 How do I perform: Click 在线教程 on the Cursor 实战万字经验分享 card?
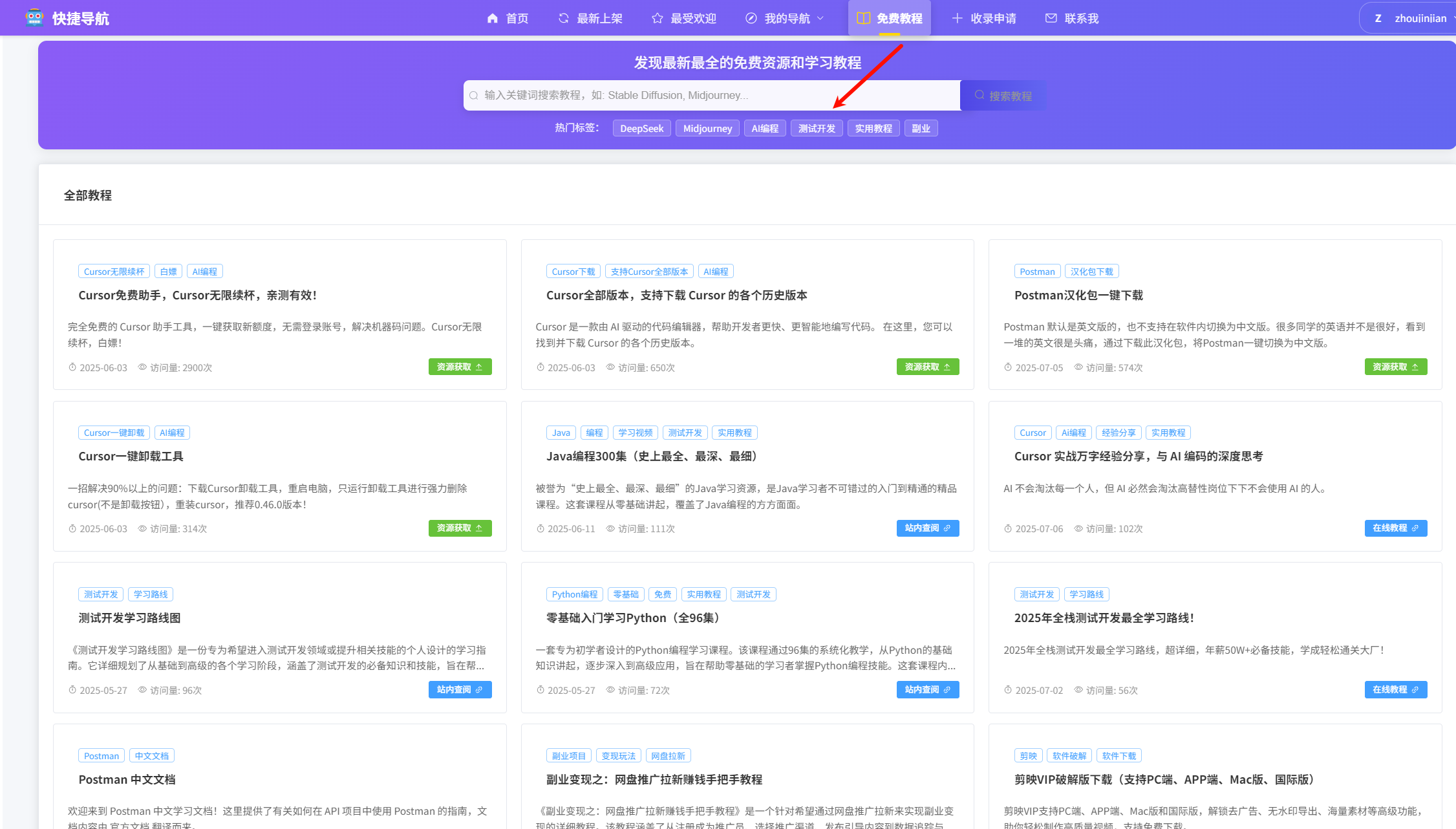coord(1395,528)
